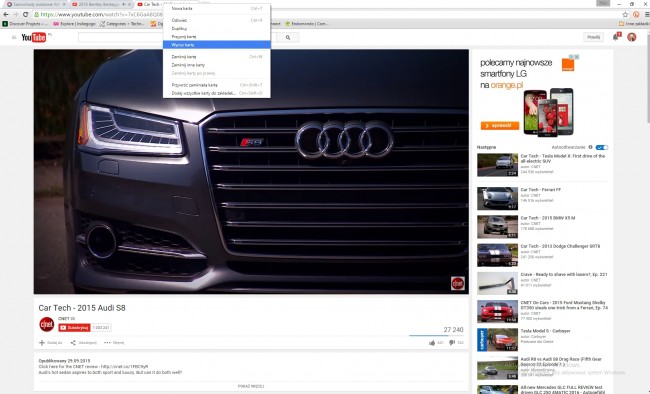Select Odśwież in the tab menu
This screenshot has width=650, height=394.
[x=217, y=20]
